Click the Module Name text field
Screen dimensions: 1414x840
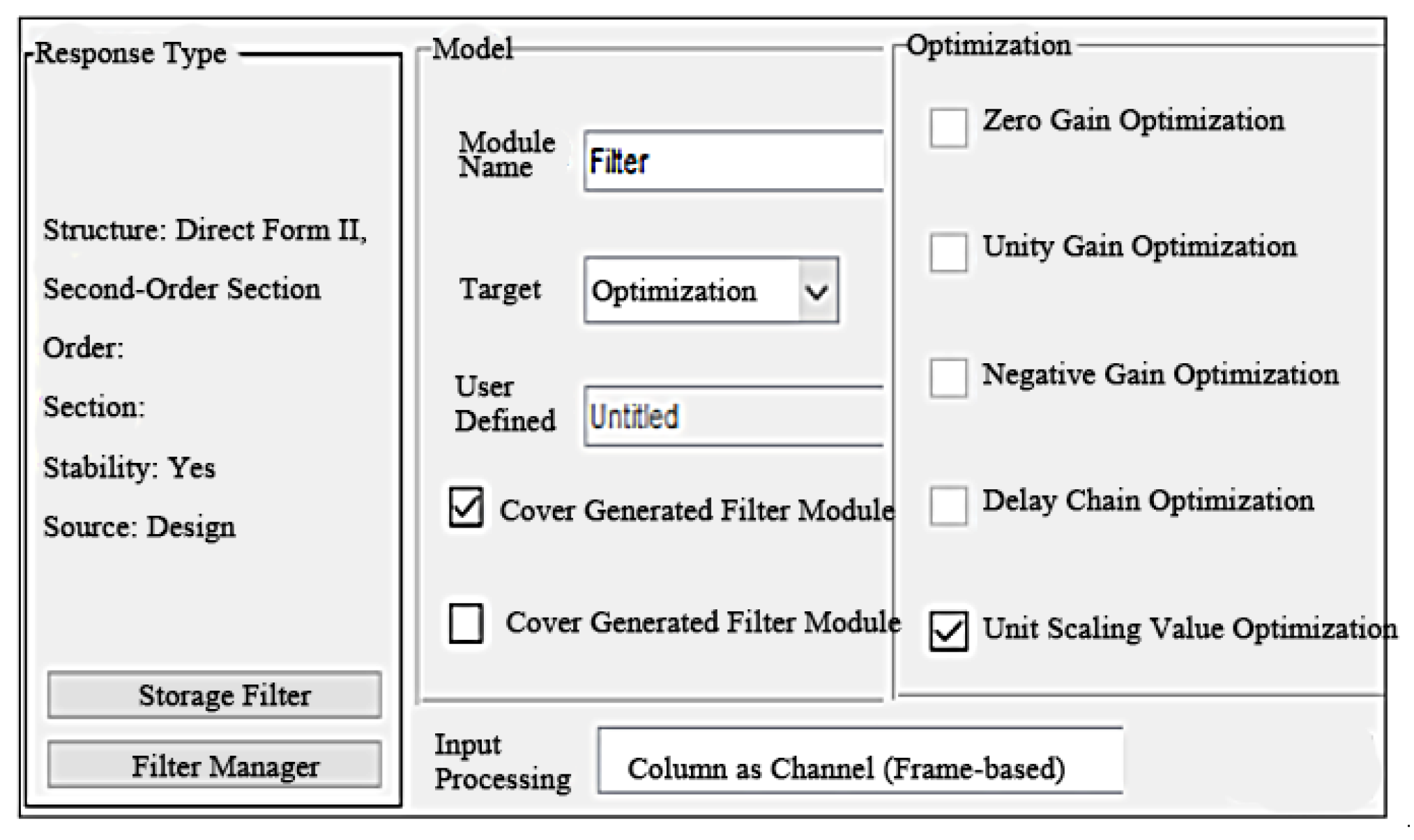pyautogui.click(x=733, y=162)
